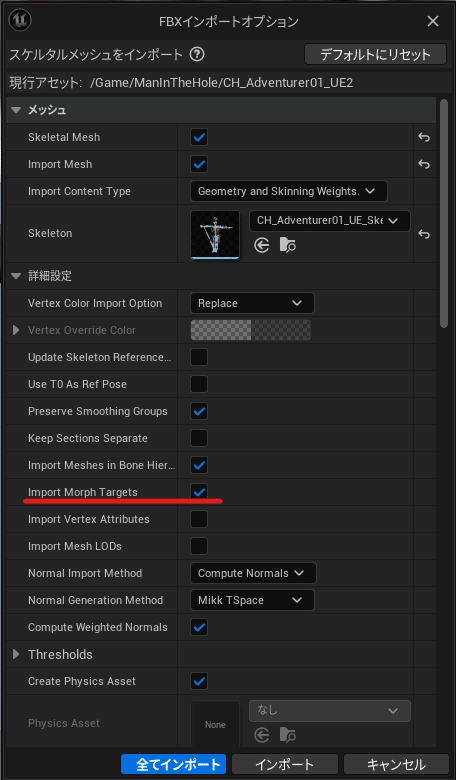Open the help question mark icon
This screenshot has height=780, width=456.
coord(197,54)
